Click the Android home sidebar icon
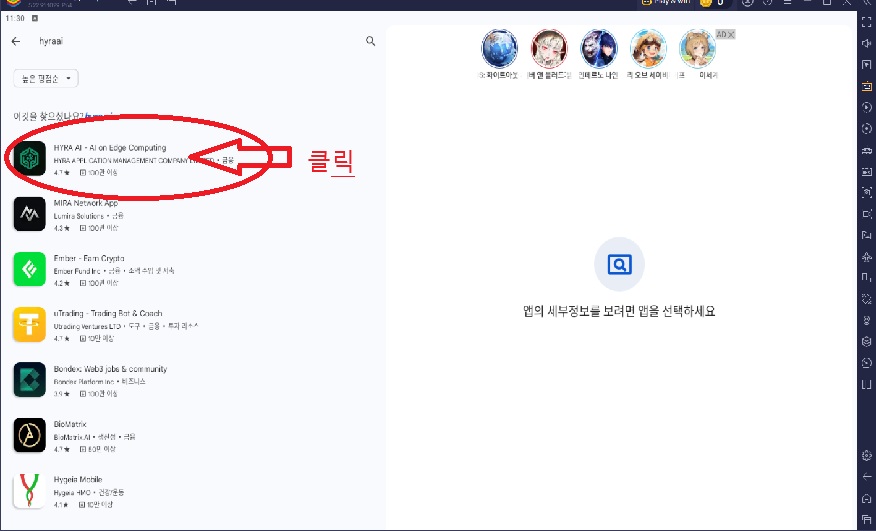The image size is (876, 531). pyautogui.click(x=867, y=498)
